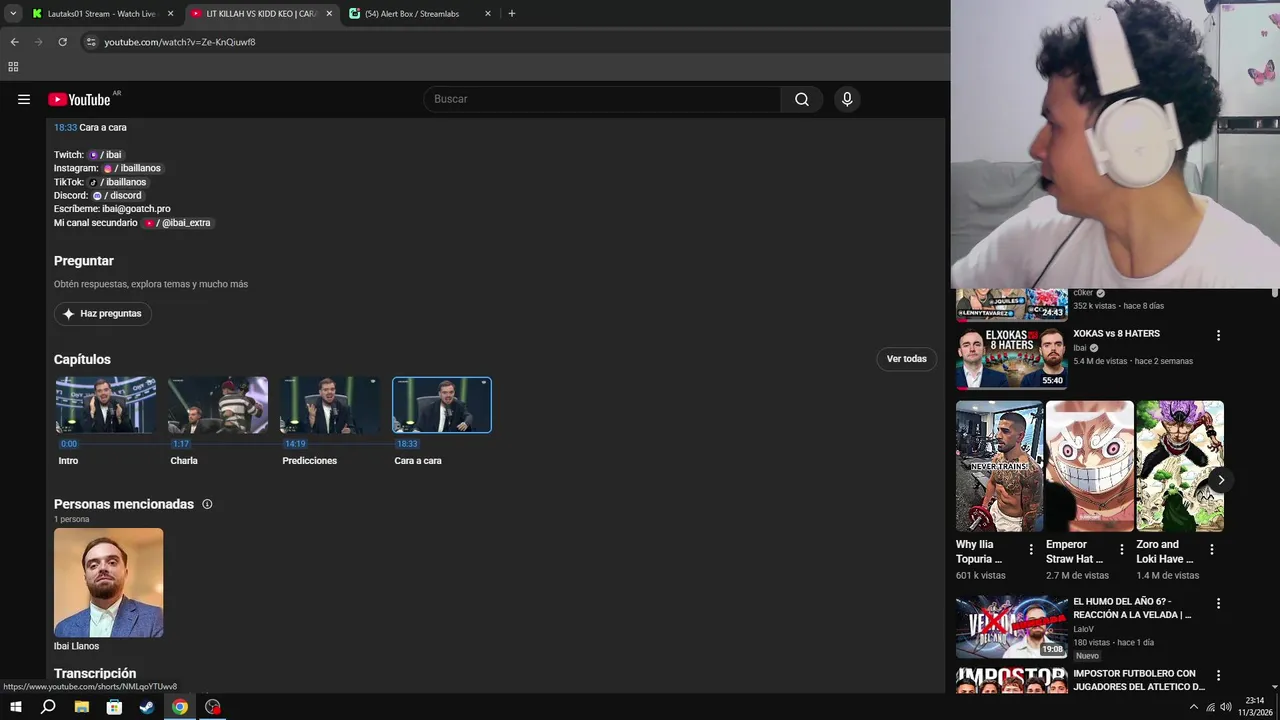Open options for IMPOSTOR FUTBOLERO video
The image size is (1280, 720).
[x=1218, y=676]
